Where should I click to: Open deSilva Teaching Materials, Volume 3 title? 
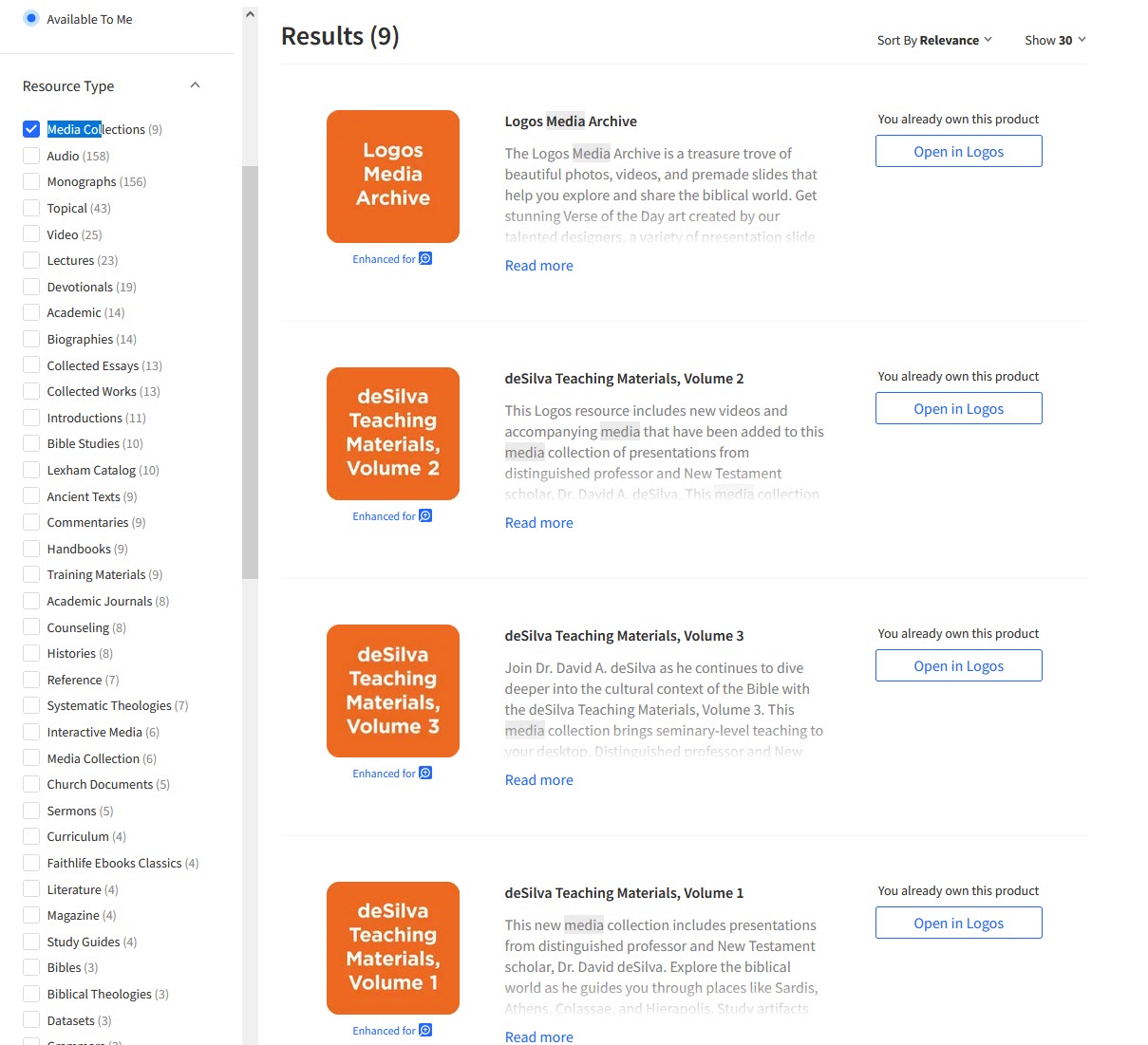click(624, 636)
